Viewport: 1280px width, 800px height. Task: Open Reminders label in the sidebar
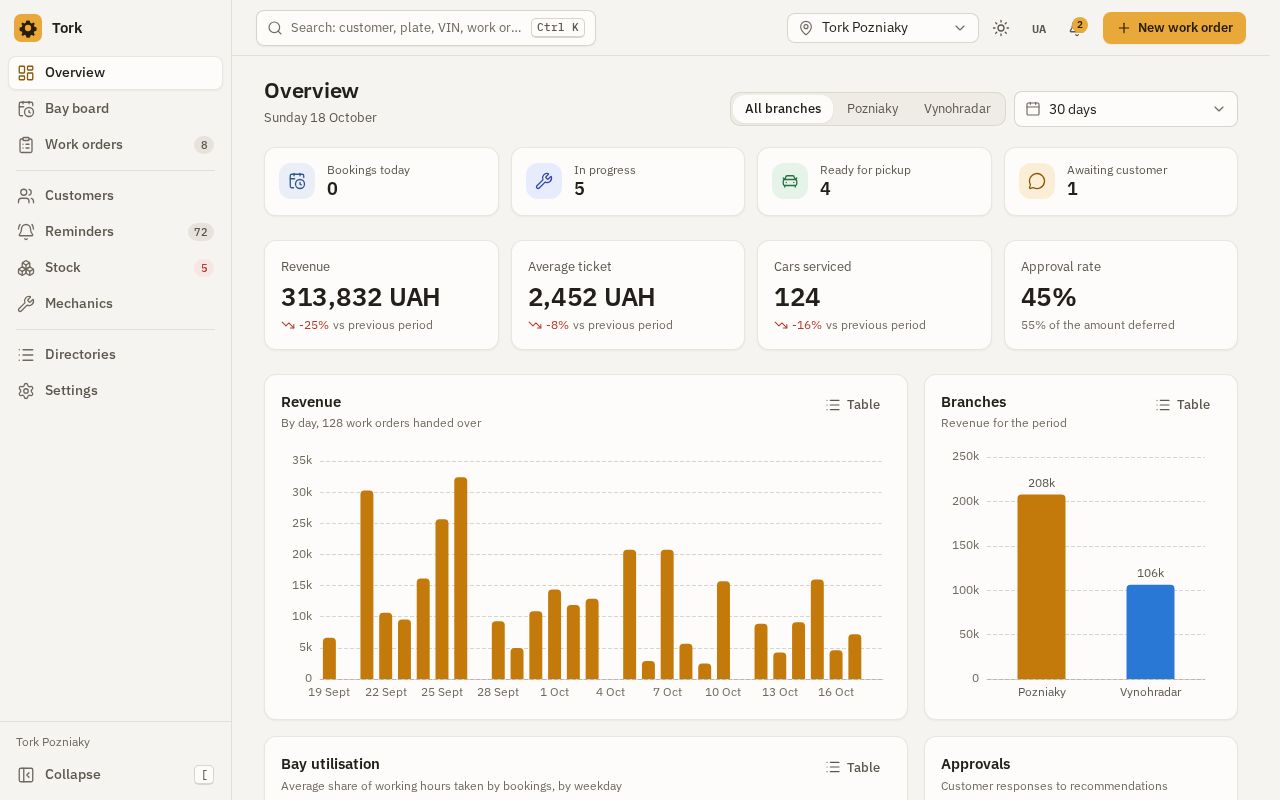[79, 232]
